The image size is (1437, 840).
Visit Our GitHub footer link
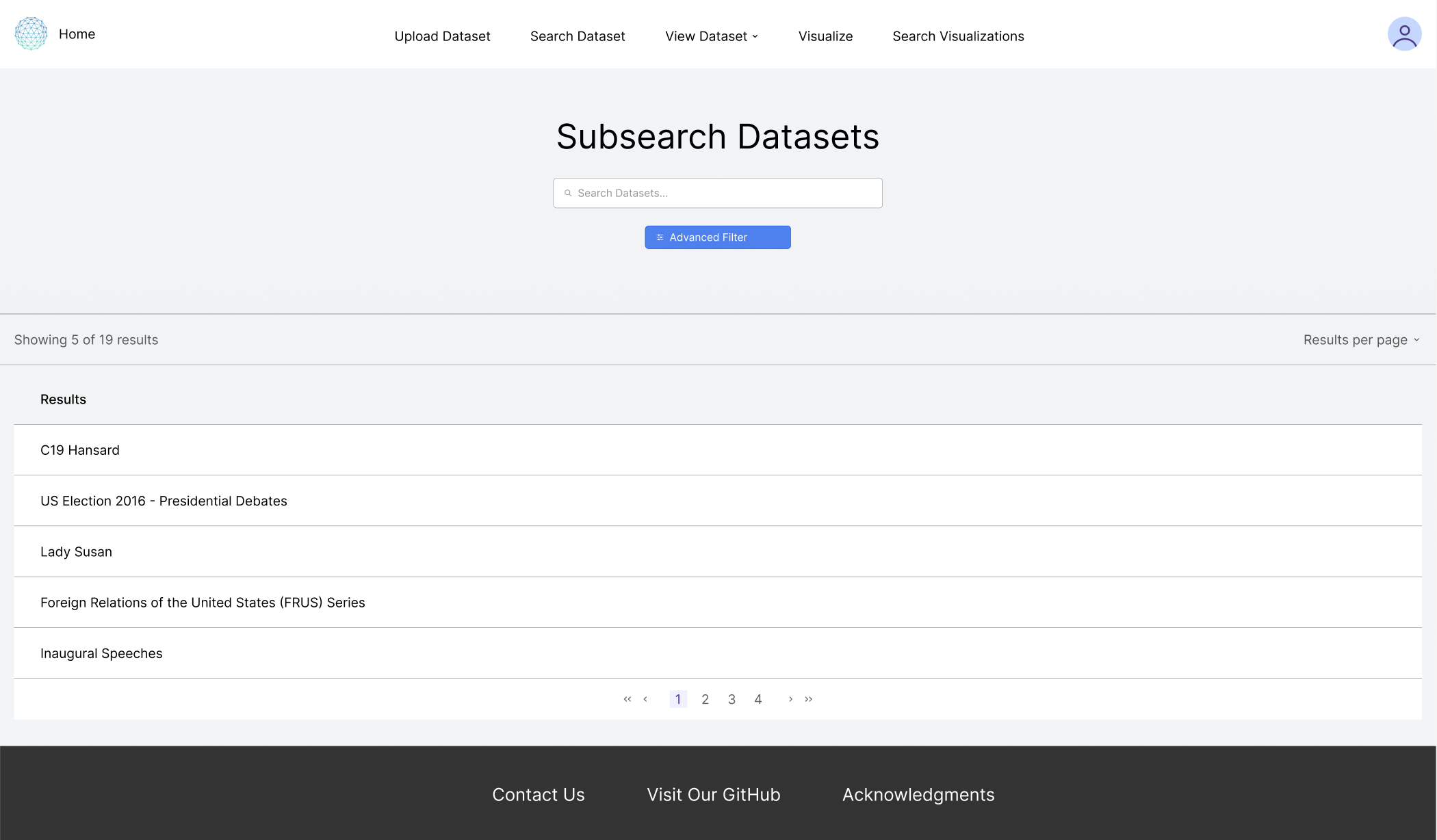point(713,795)
